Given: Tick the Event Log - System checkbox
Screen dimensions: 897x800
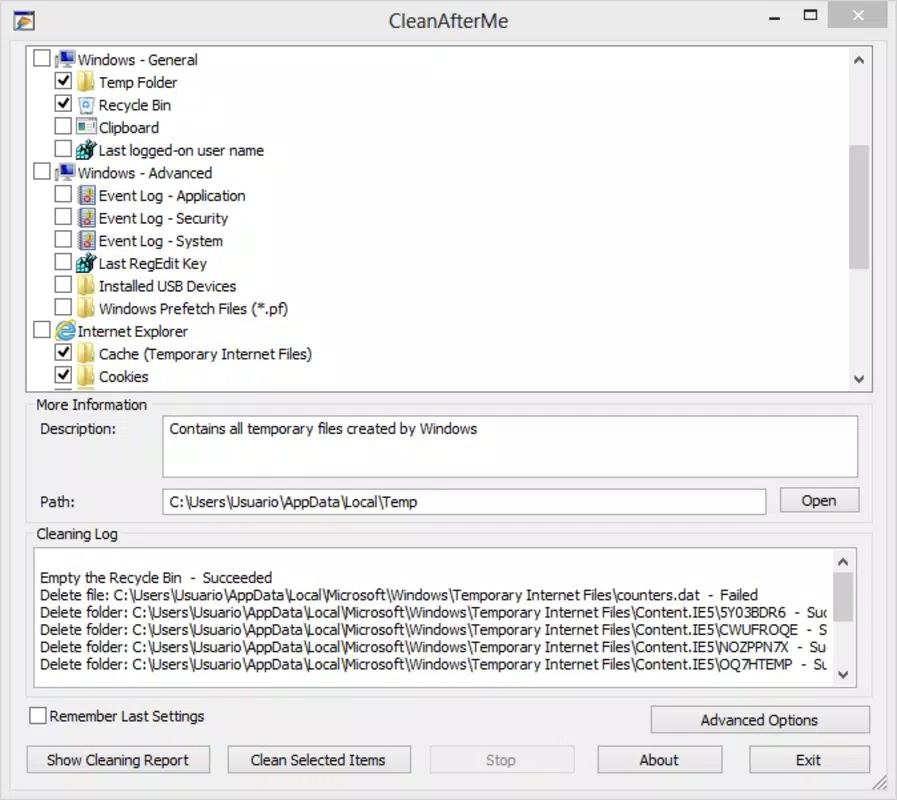Looking at the screenshot, I should [x=63, y=239].
